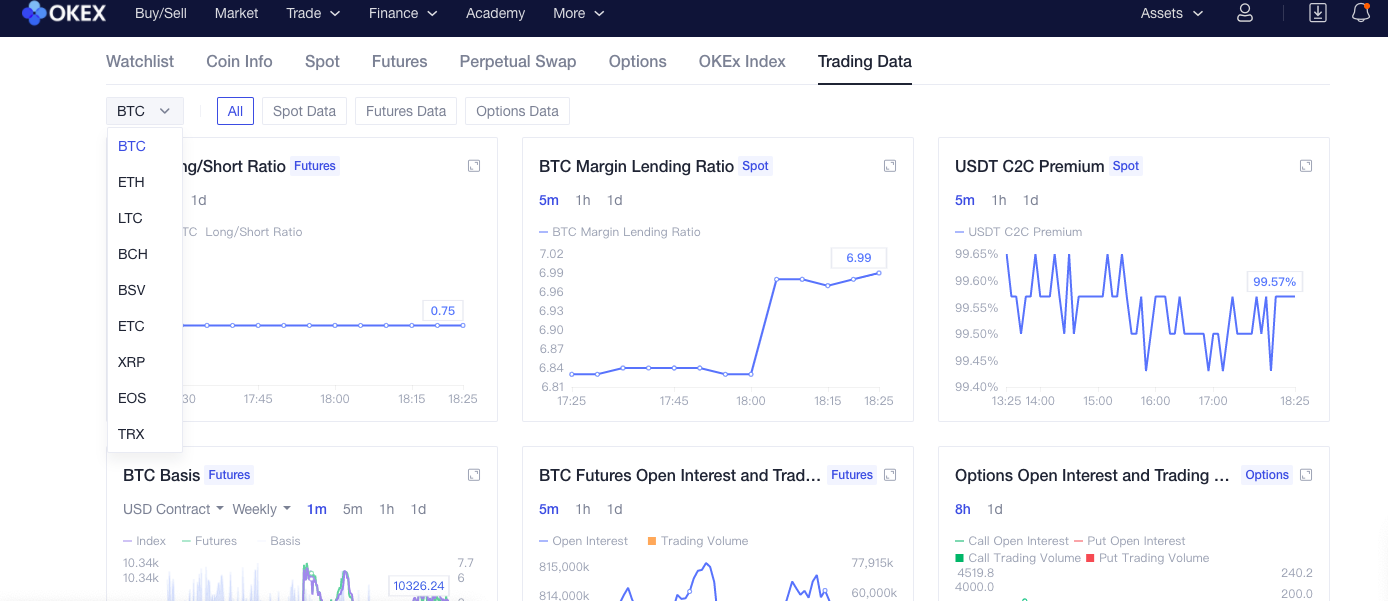Toggle the Trading Volume legend series
The image size is (1388, 601).
click(697, 541)
